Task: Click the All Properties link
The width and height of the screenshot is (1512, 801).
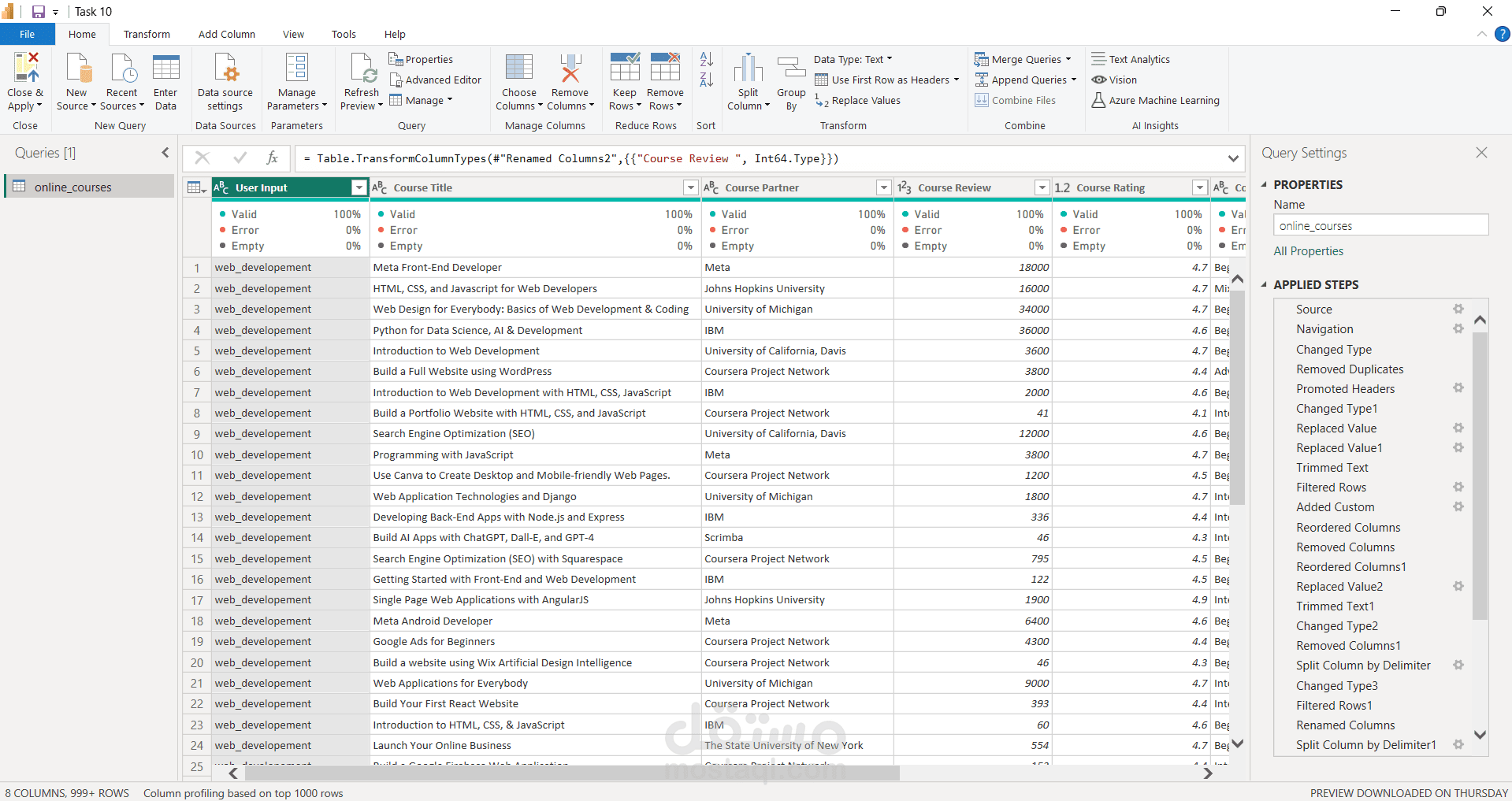Action: click(1308, 251)
